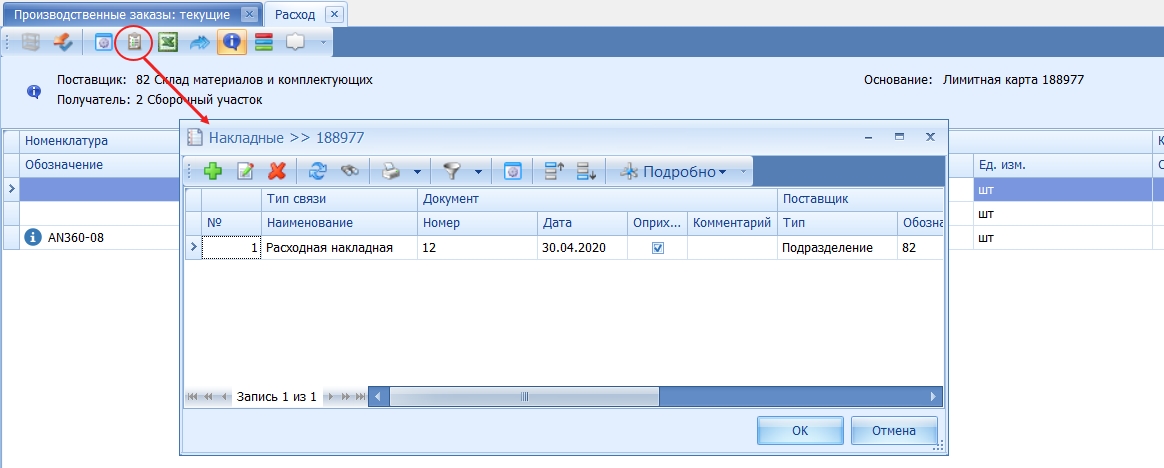
Task: Click the binoculars search icon
Action: click(x=349, y=171)
